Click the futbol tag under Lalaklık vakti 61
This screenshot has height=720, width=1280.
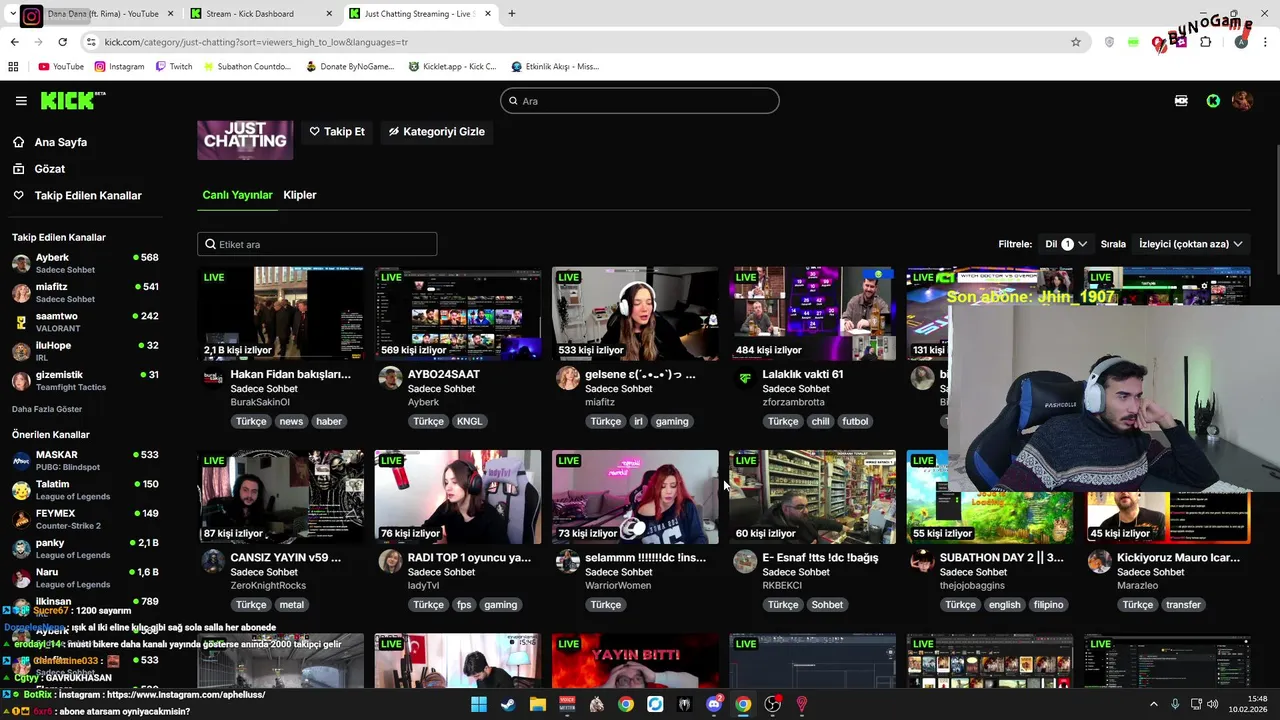pyautogui.click(x=855, y=421)
